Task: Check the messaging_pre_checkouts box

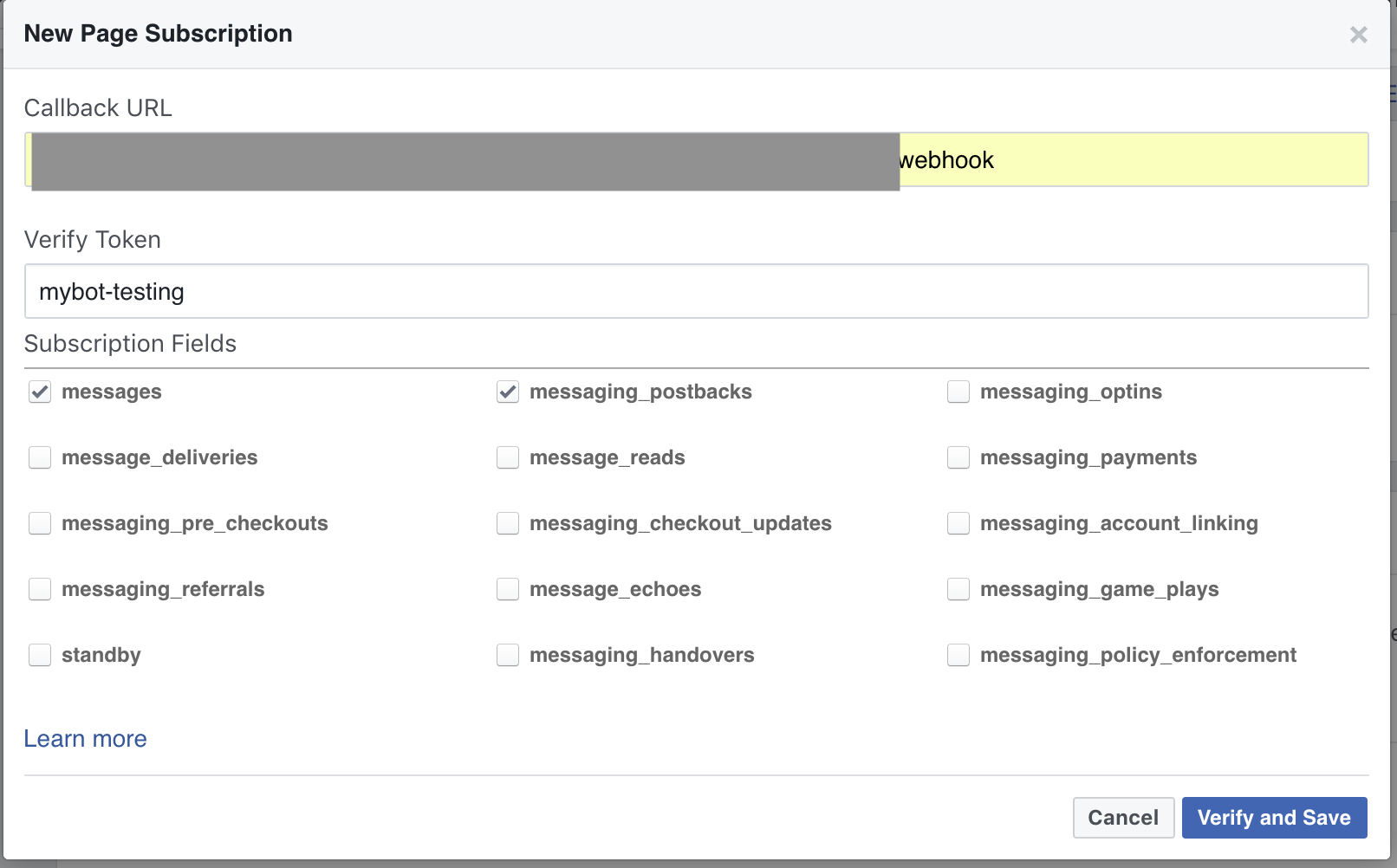Action: click(39, 523)
